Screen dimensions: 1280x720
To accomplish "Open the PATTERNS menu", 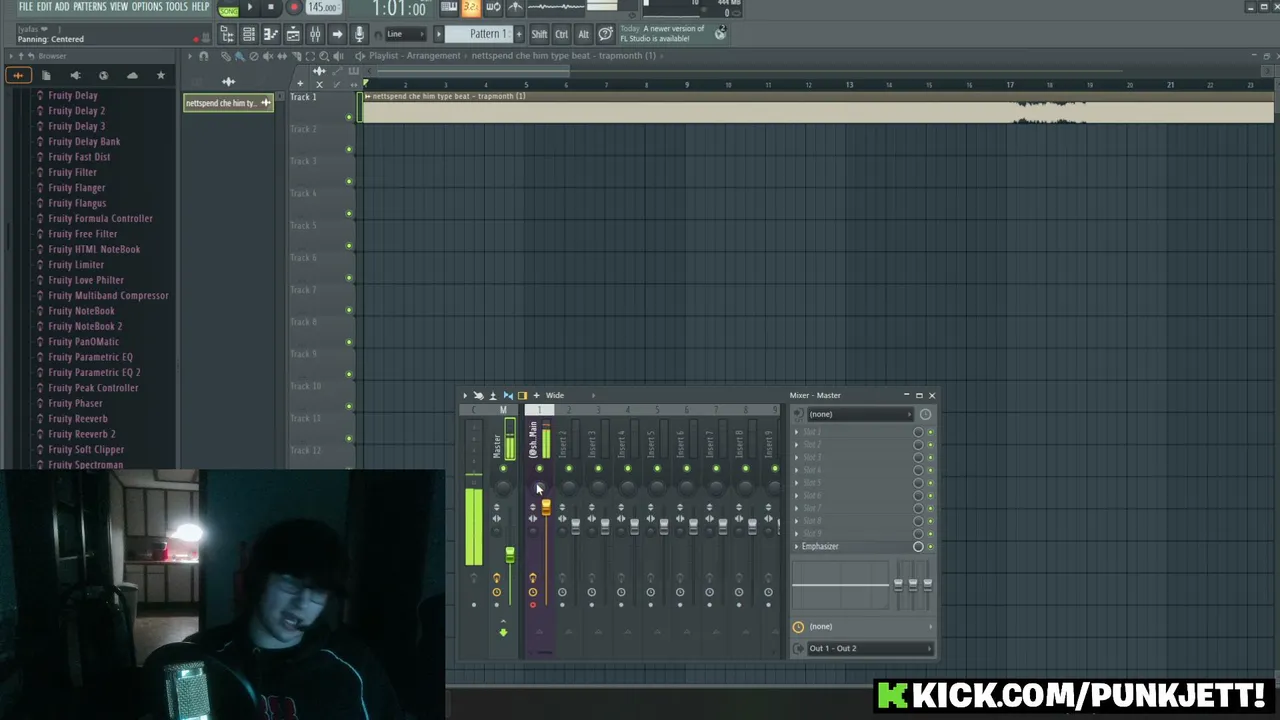I will (x=90, y=7).
